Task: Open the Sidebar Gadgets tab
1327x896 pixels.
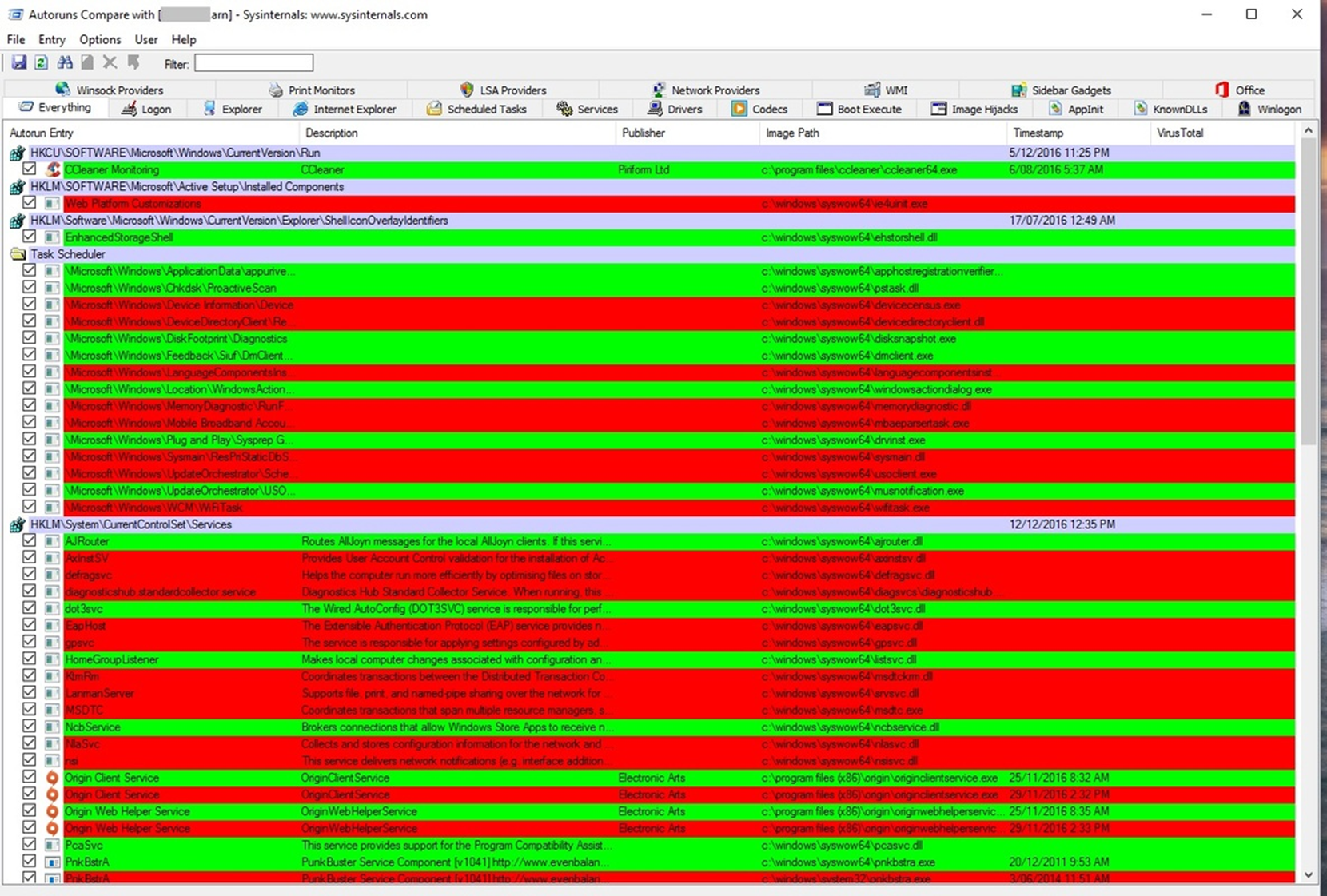Action: [1061, 90]
